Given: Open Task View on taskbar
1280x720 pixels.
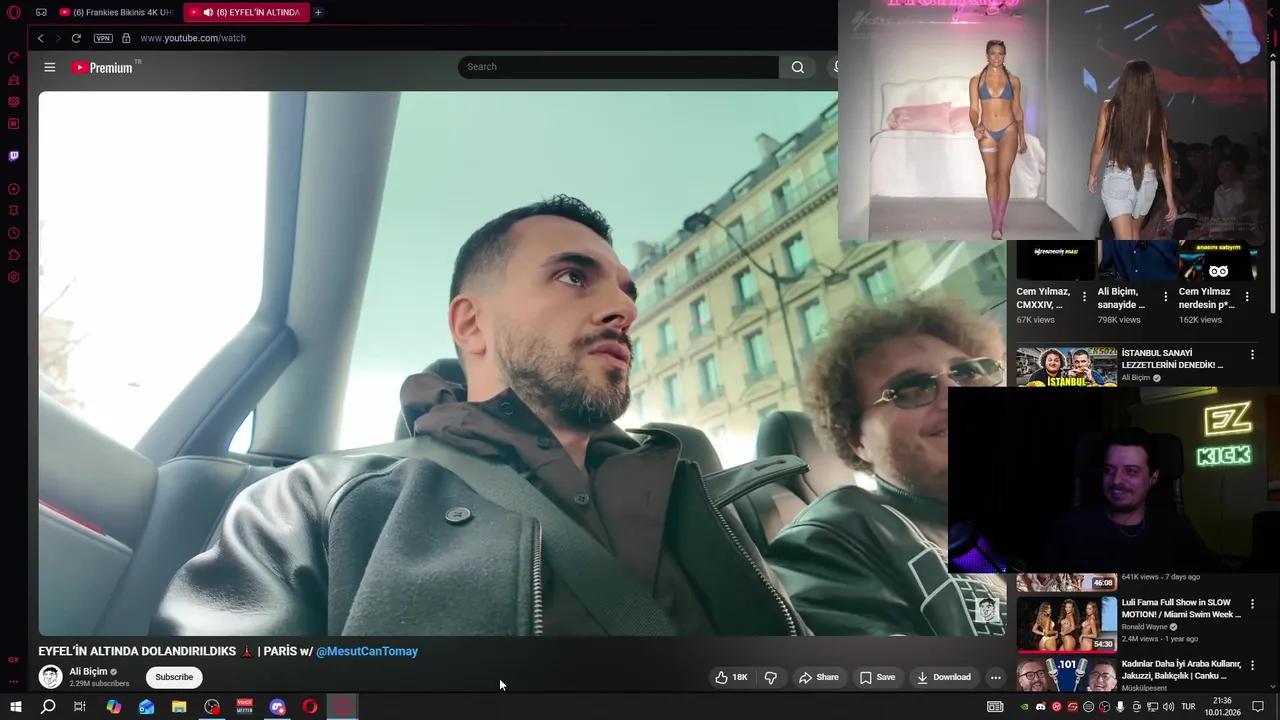Looking at the screenshot, I should click(80, 707).
